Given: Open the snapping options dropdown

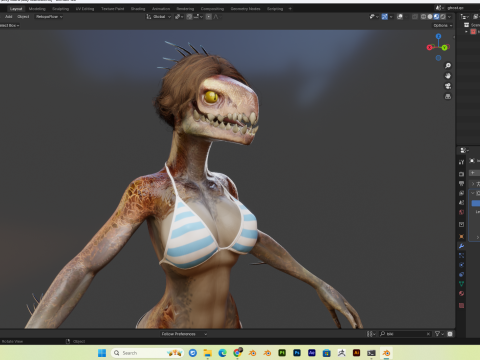Looking at the screenshot, I should [197, 17].
